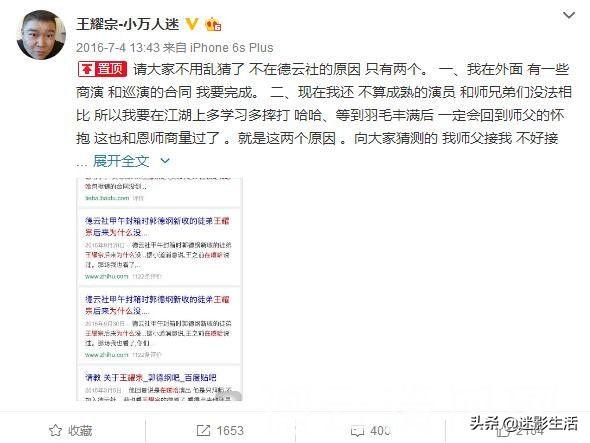Click the star favorite icon
Image resolution: width=590 pixels, height=443 pixels.
55,430
